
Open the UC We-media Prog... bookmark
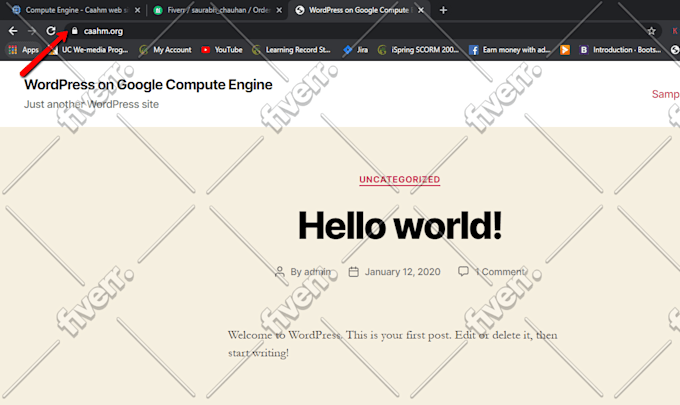[x=88, y=50]
